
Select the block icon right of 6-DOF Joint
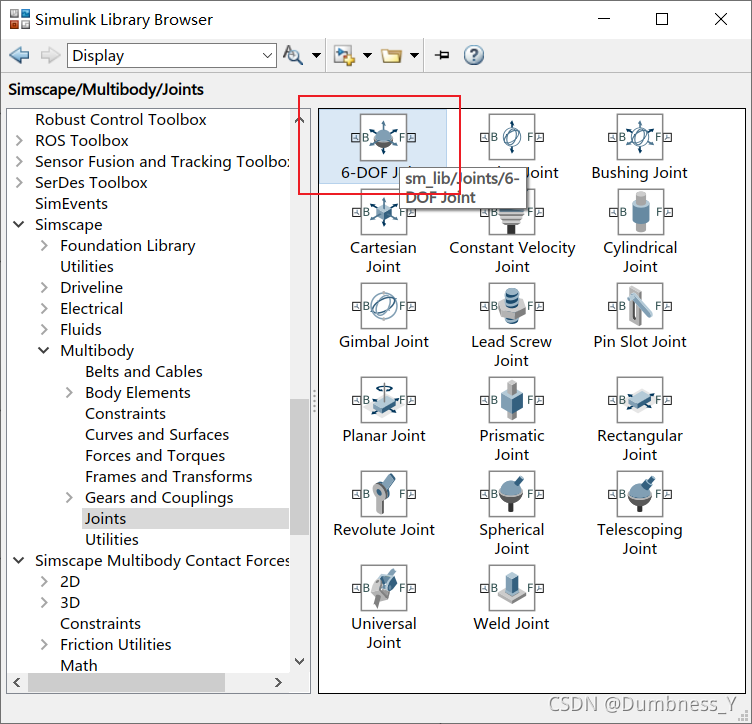tap(512, 137)
